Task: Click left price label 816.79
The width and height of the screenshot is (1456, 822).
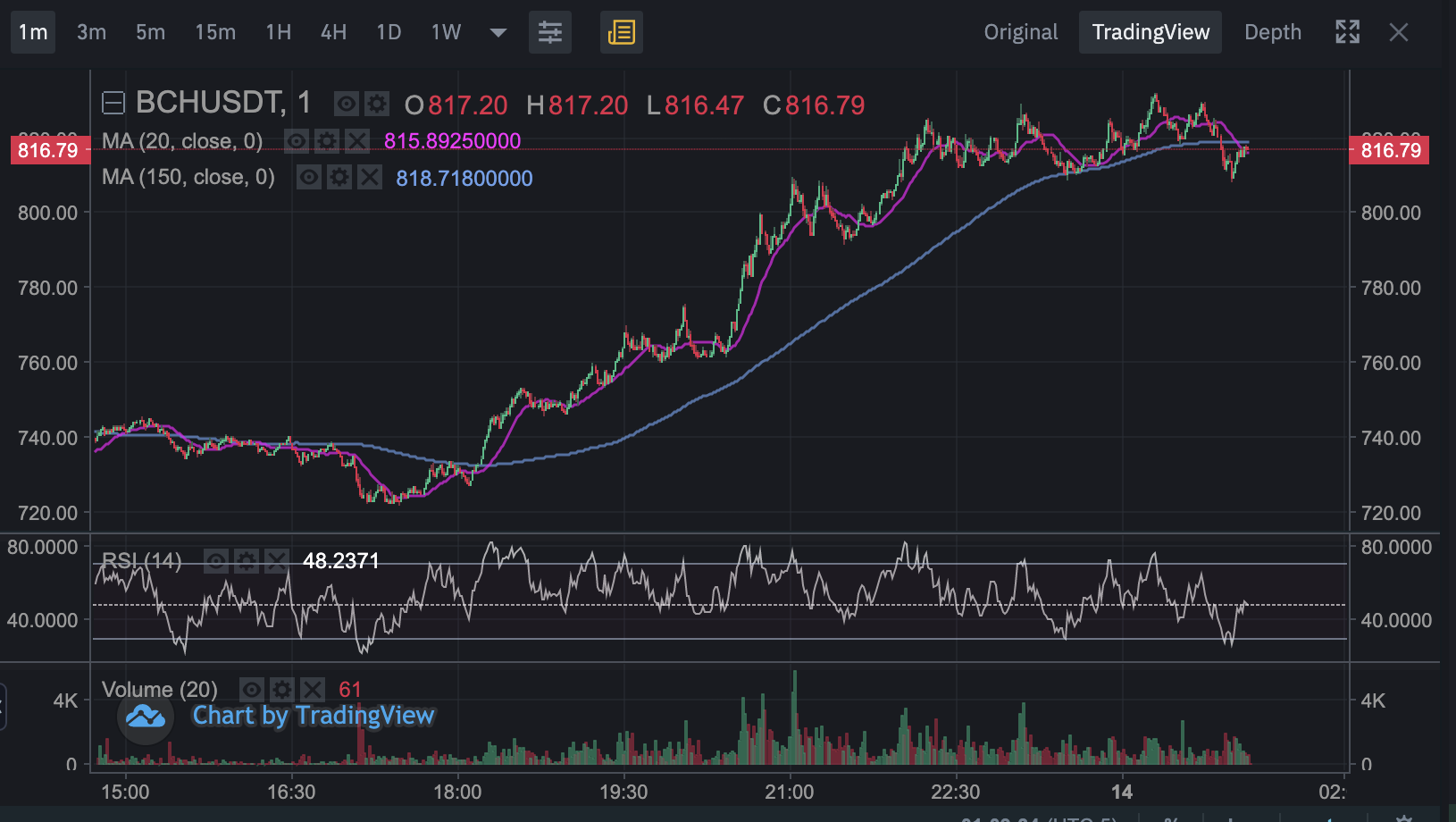Action: [x=49, y=150]
